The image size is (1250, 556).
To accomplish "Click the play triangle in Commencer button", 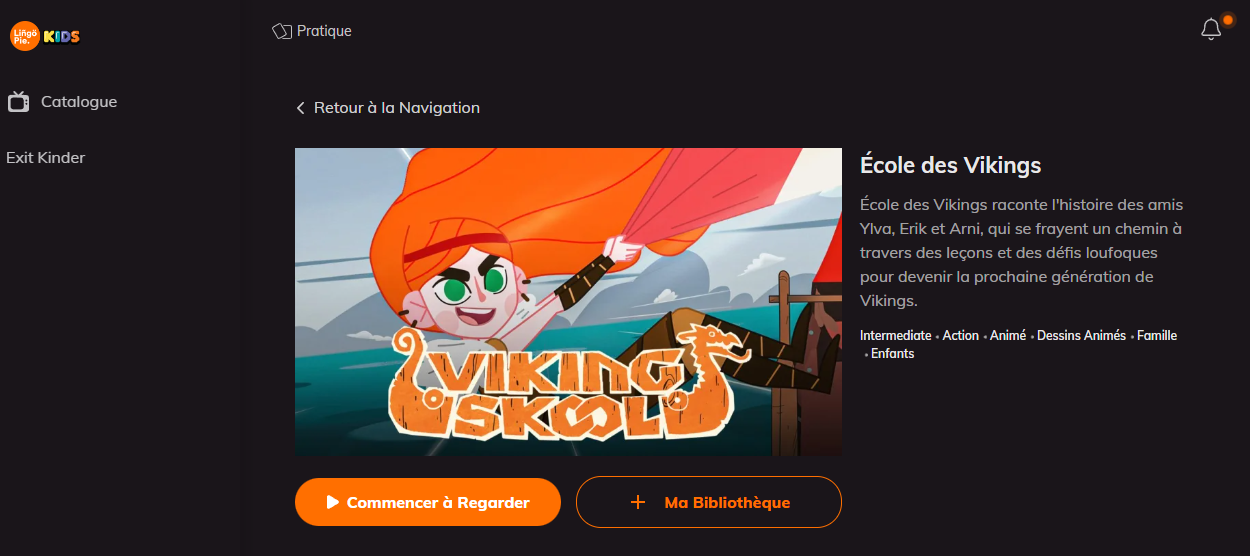I will 333,502.
